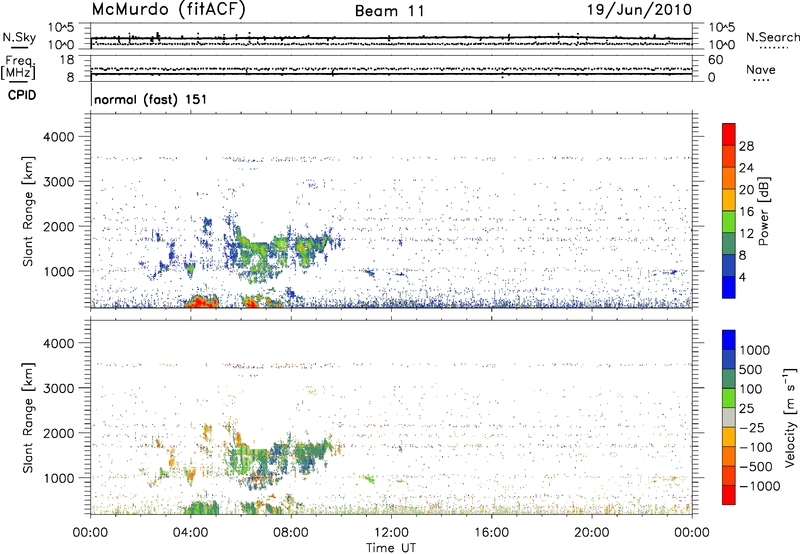Click the Slant Range [km] label of velocity panel
The width and height of the screenshot is (800, 554).
[28, 418]
